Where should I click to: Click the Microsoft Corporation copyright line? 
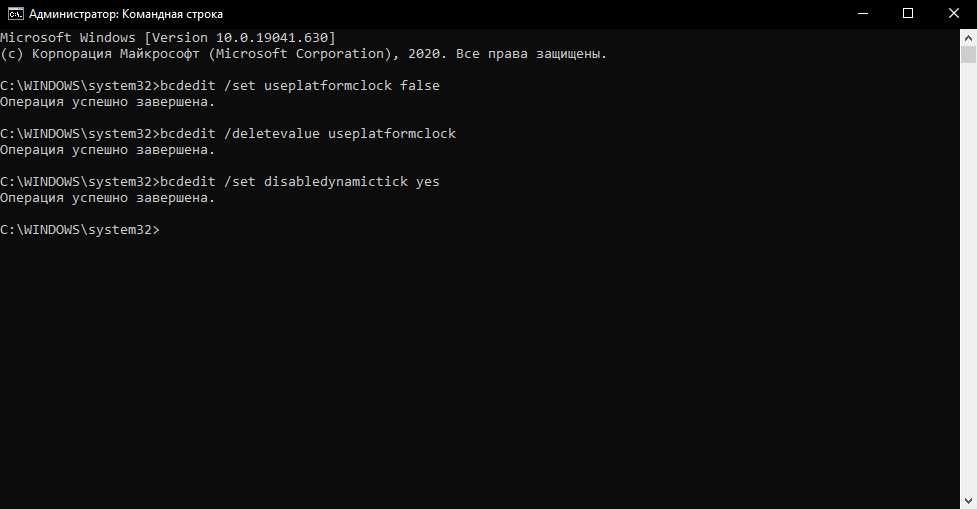point(303,54)
